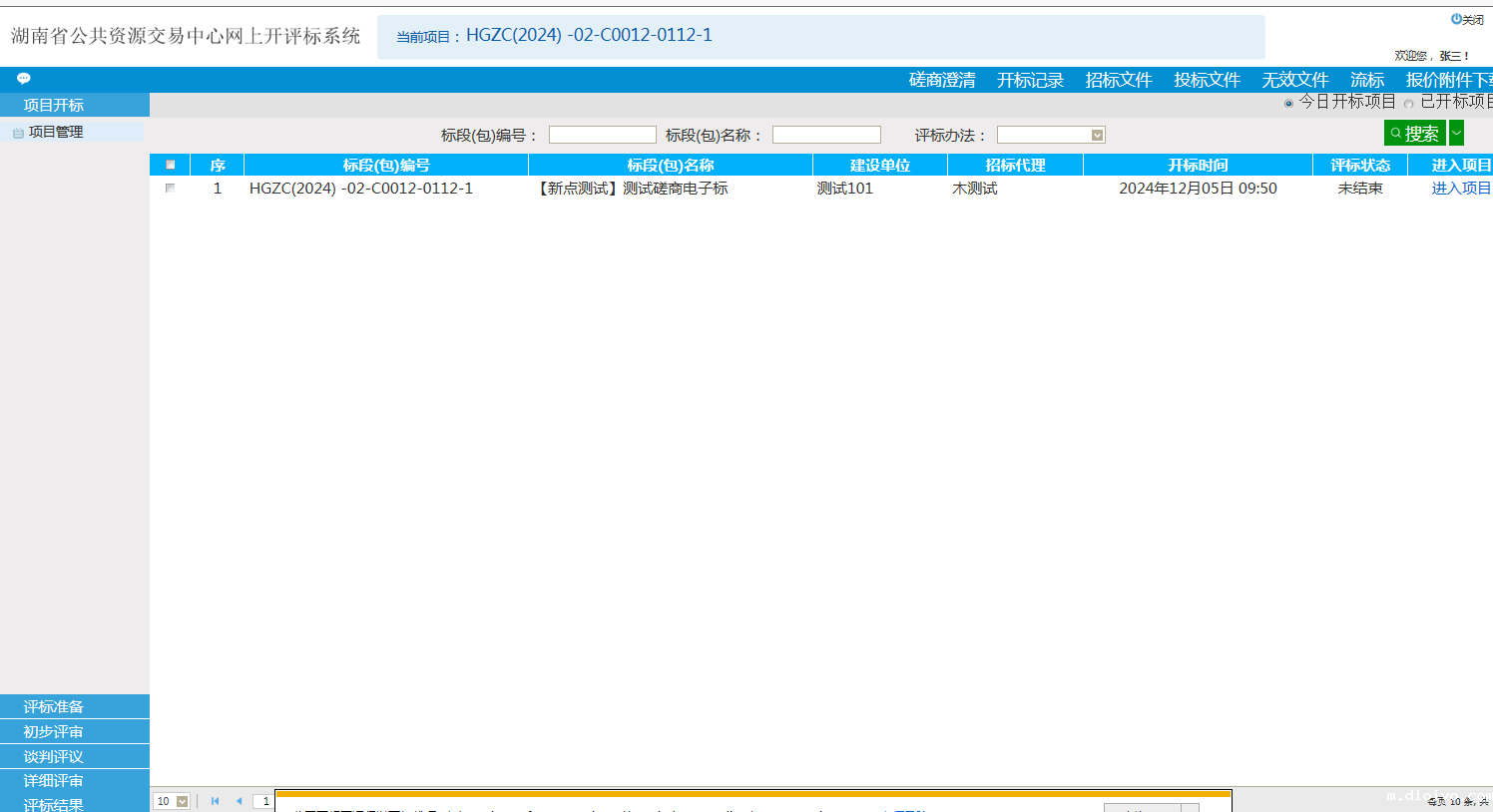Viewport: 1493px width, 812px height.
Task: Click the 进入项目 link in row 1
Action: pyautogui.click(x=1460, y=189)
